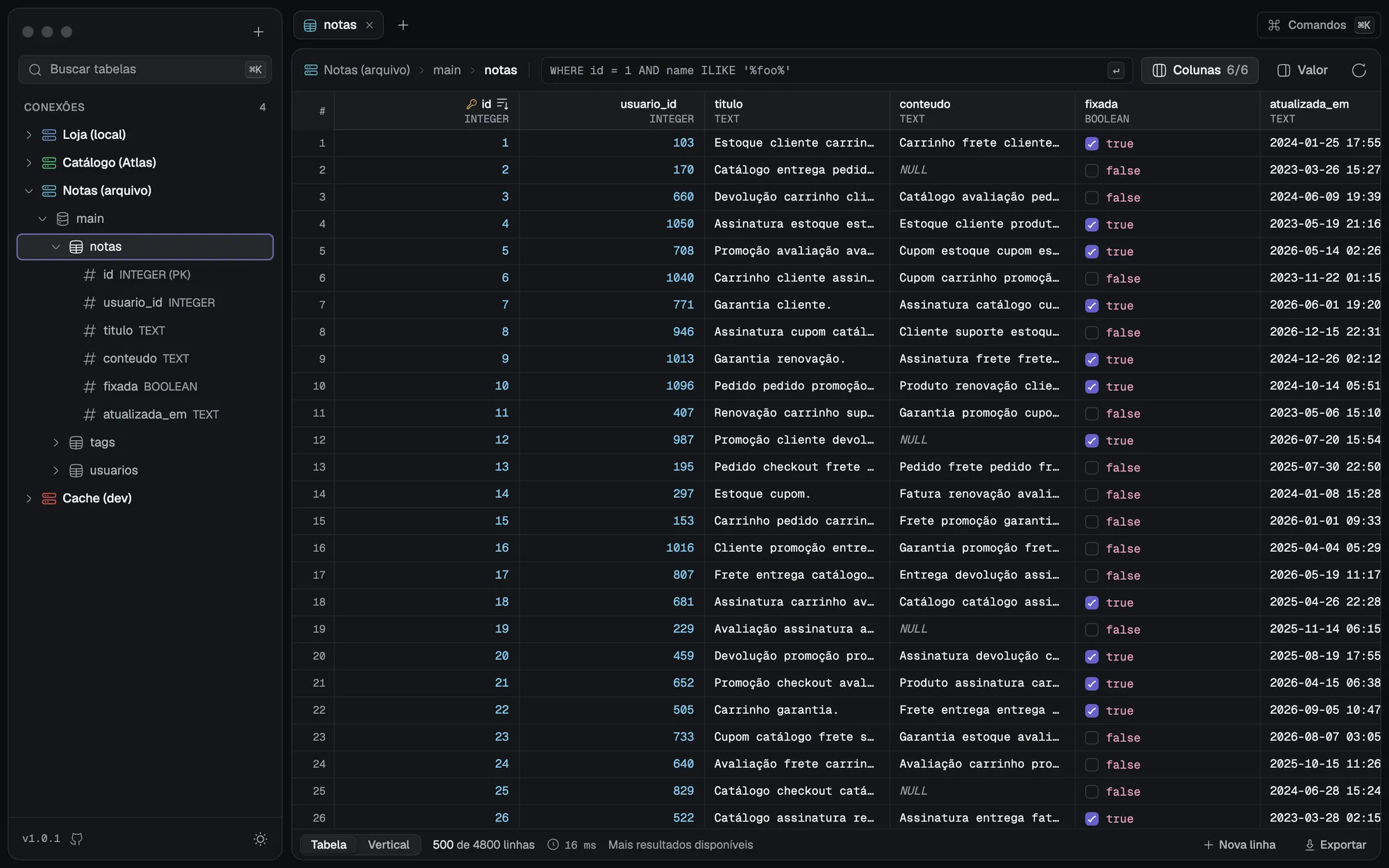1389x868 pixels.
Task: Click the Notas (arquivo) breadcrumb icon
Action: pos(311,70)
